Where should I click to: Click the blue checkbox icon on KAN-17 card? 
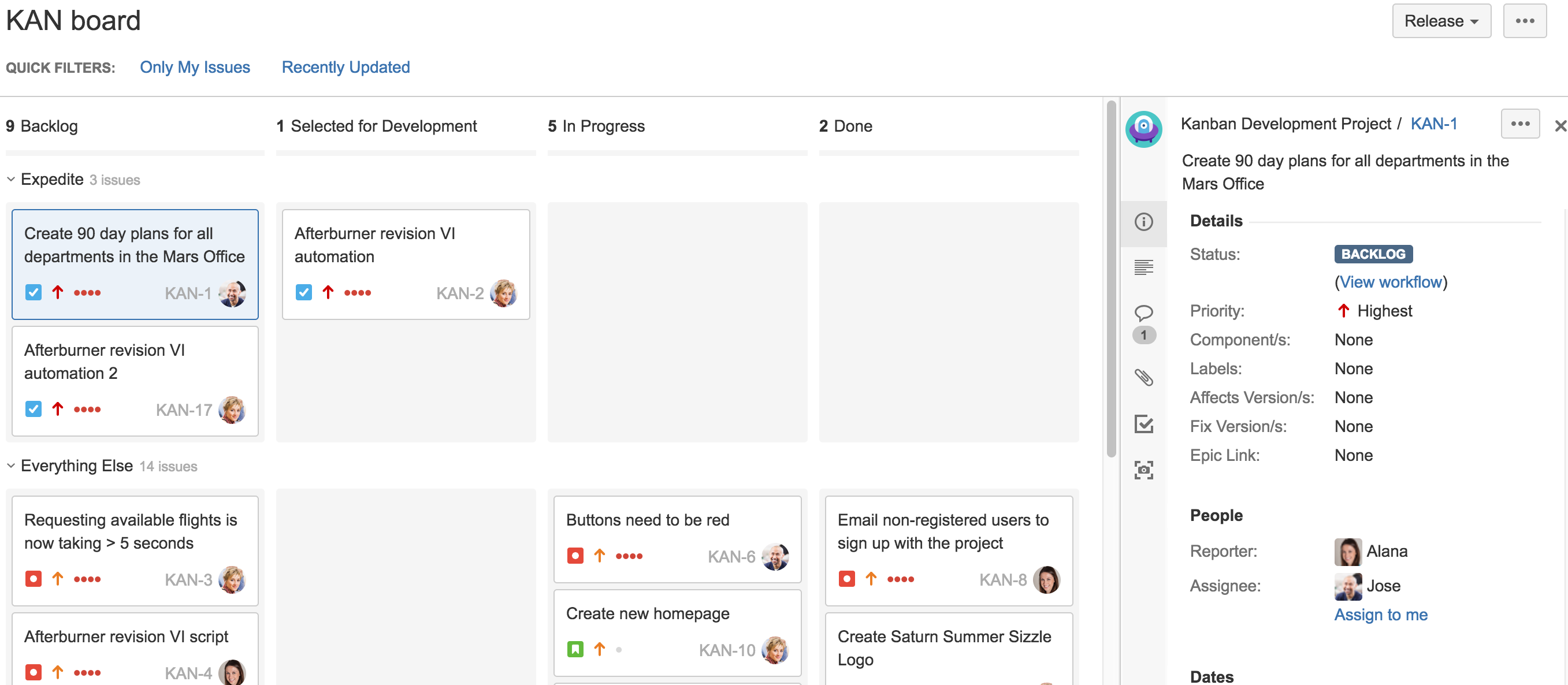34,409
